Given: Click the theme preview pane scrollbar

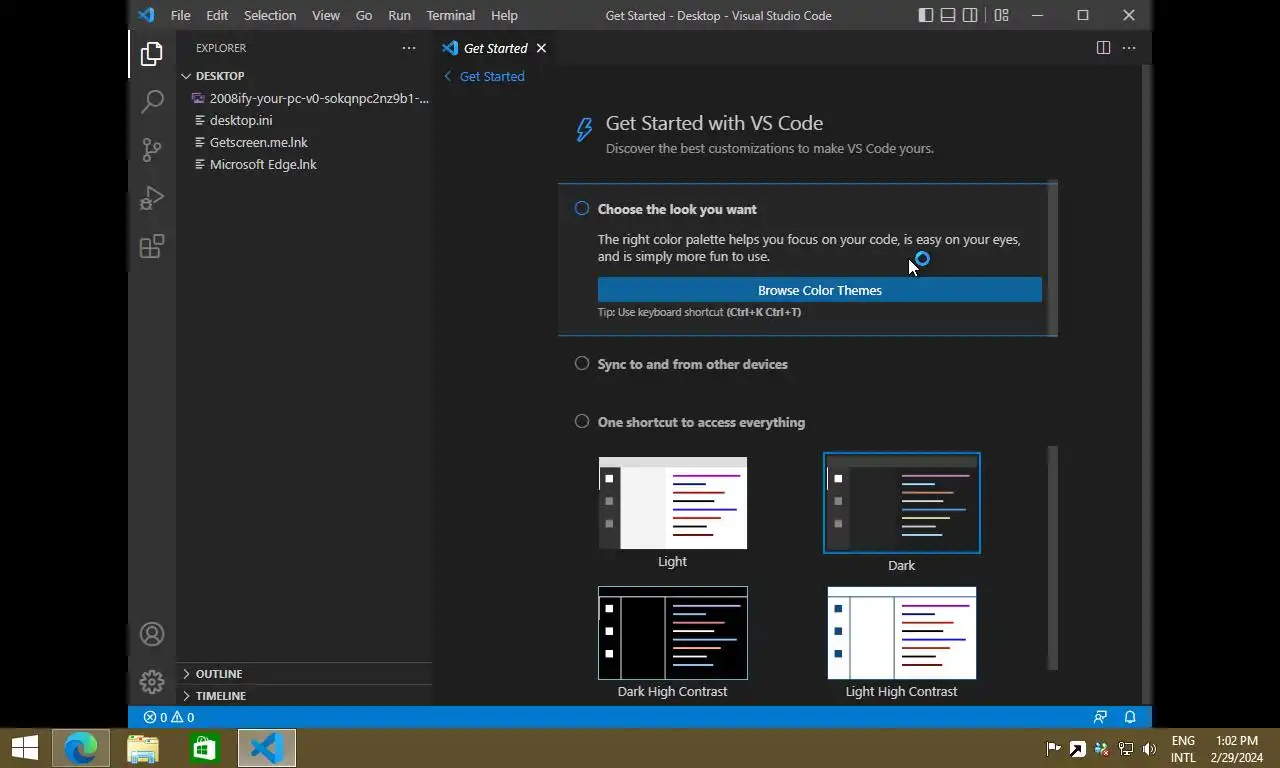Looking at the screenshot, I should coord(1052,558).
